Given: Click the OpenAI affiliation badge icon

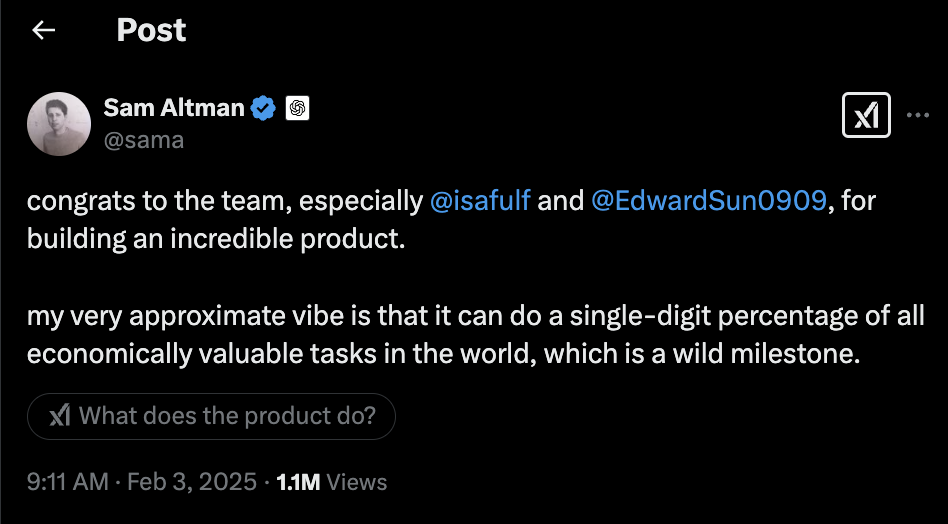Looking at the screenshot, I should point(297,108).
